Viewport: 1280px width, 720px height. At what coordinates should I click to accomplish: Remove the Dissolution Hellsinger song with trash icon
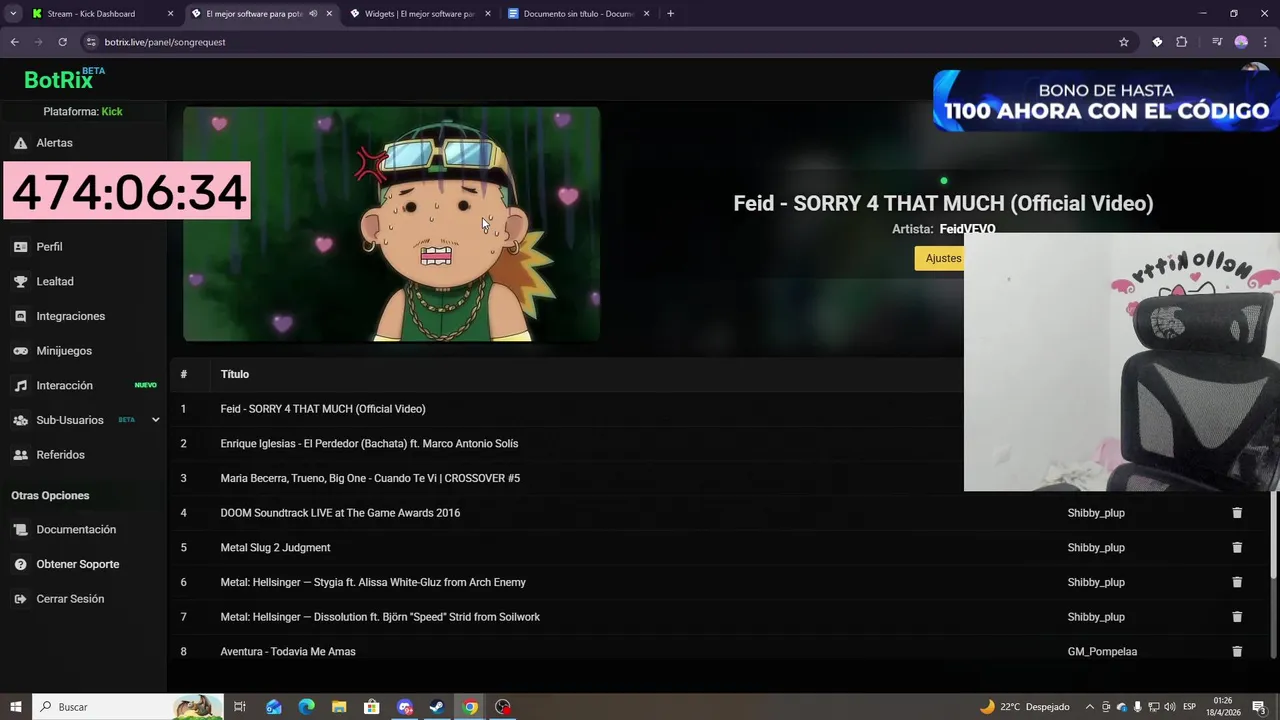(x=1237, y=617)
